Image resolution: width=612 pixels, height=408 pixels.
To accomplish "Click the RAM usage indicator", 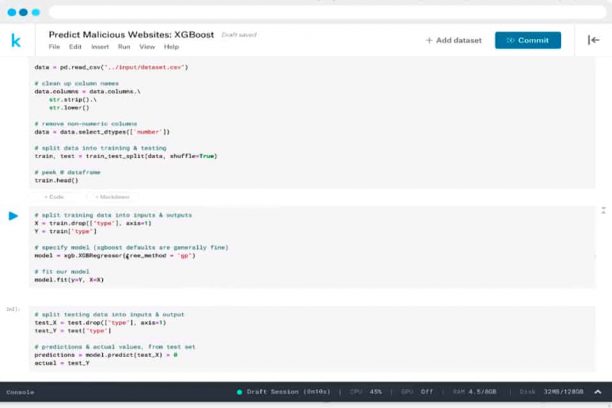I will 475,392.
